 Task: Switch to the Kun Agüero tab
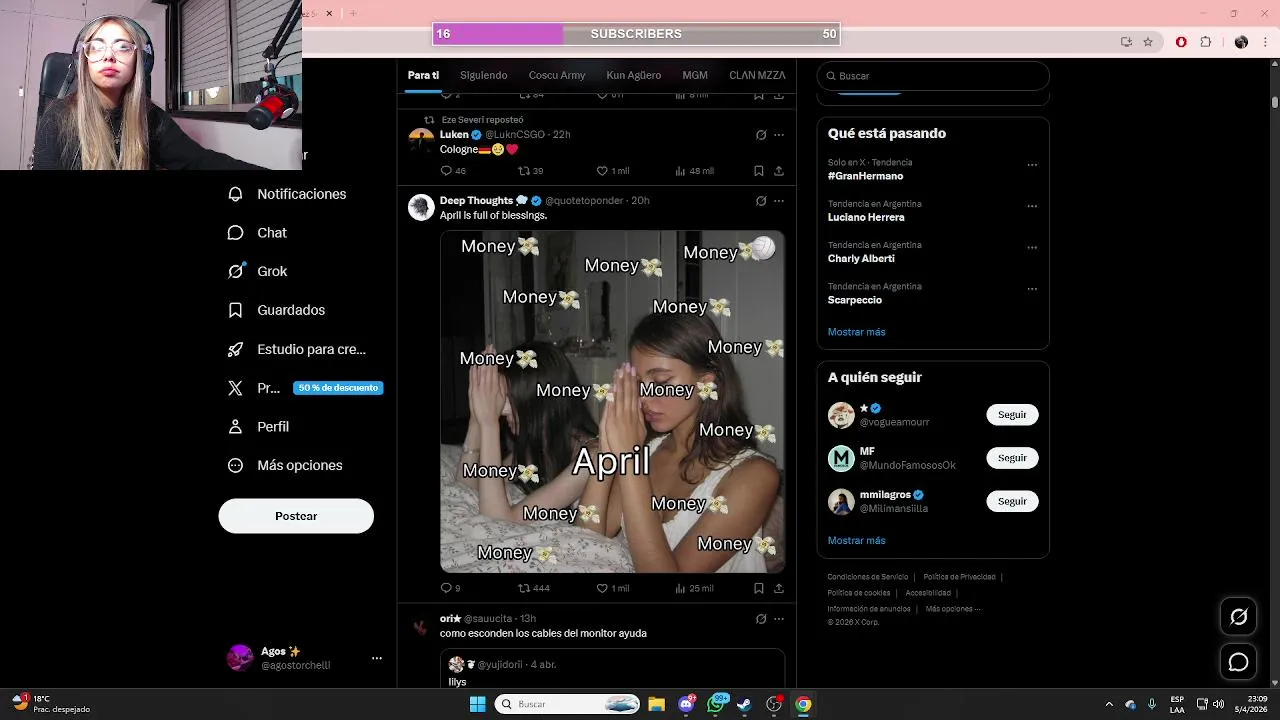(634, 75)
